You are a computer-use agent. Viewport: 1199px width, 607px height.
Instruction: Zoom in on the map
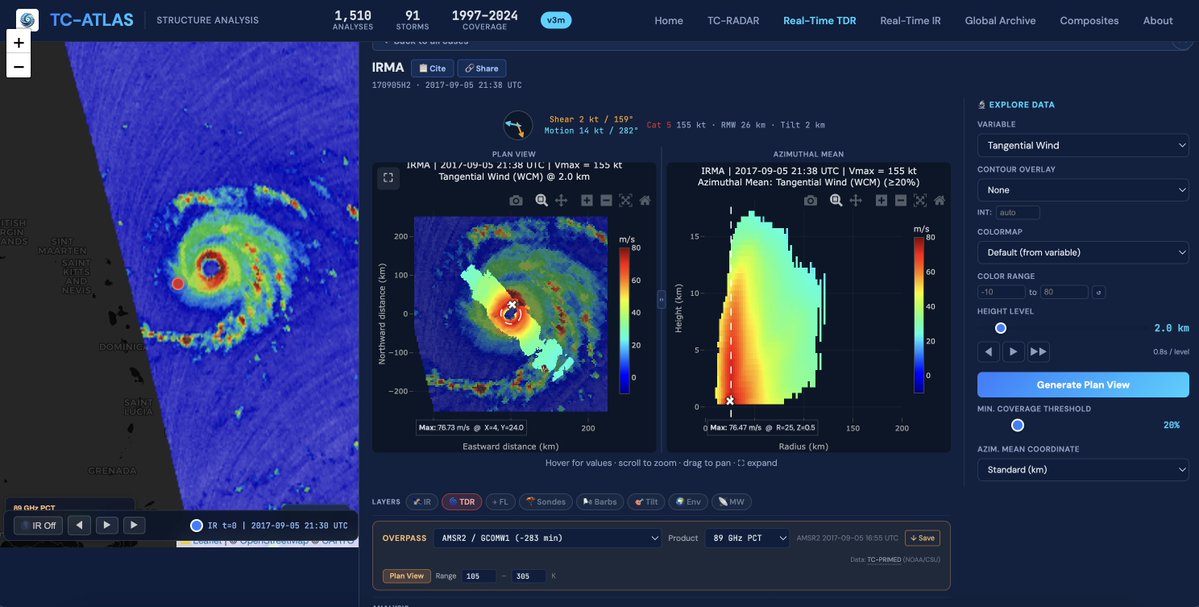tap(18, 42)
